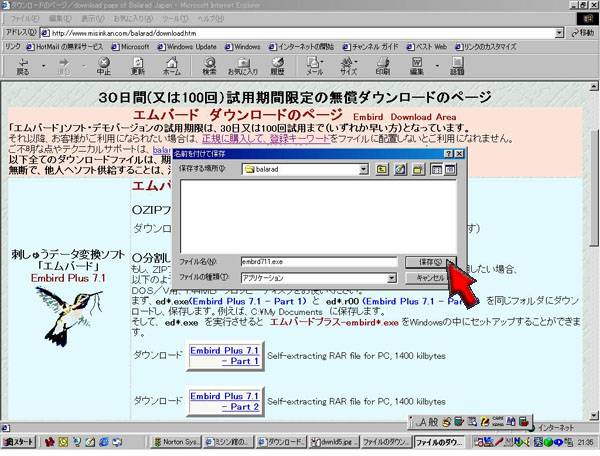Image resolution: width=600 pixels, height=456 pixels.
Task: Open the ファイル (File) menu
Action: click(24, 18)
